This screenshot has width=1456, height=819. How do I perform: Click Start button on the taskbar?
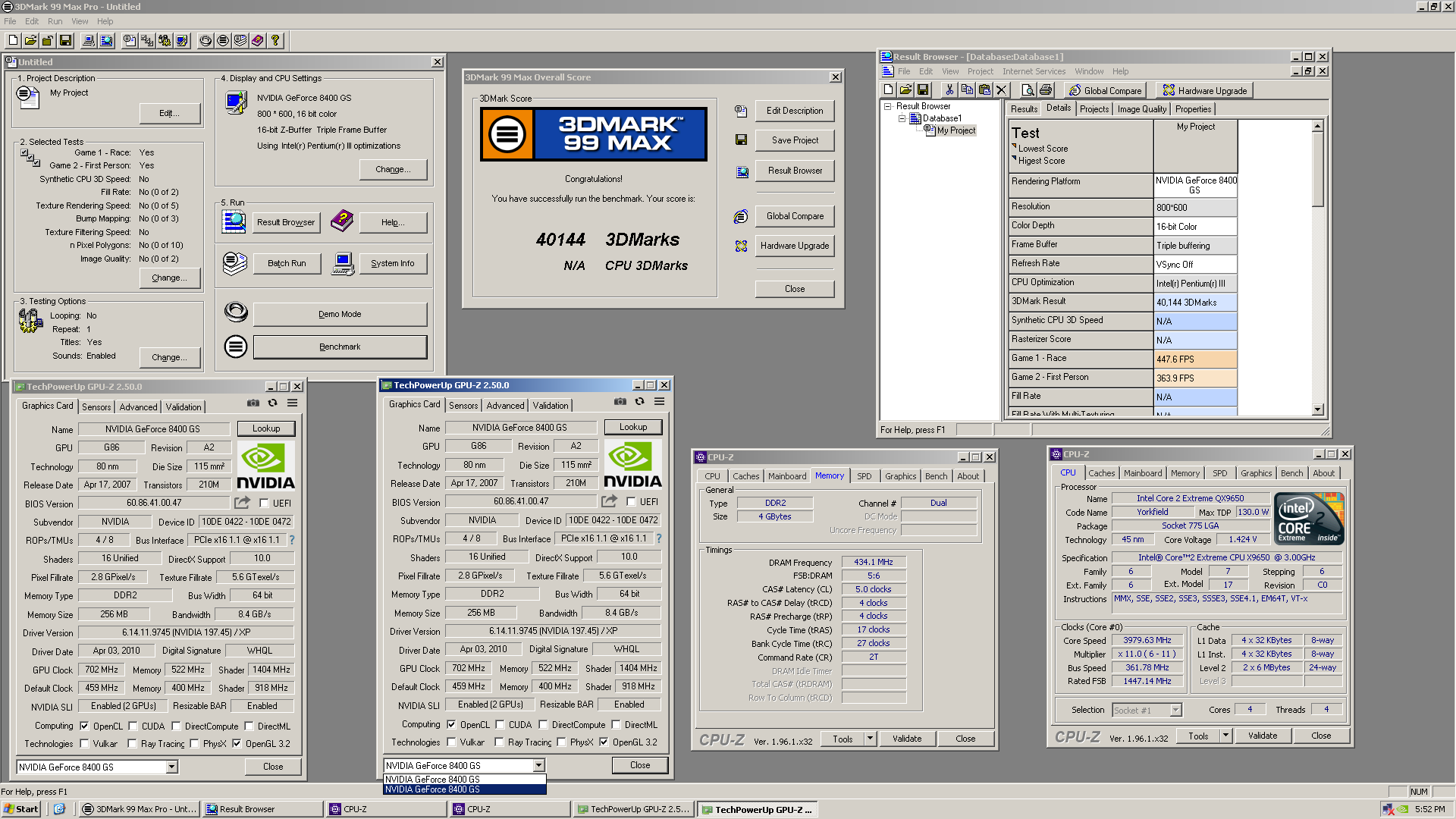pyautogui.click(x=20, y=809)
